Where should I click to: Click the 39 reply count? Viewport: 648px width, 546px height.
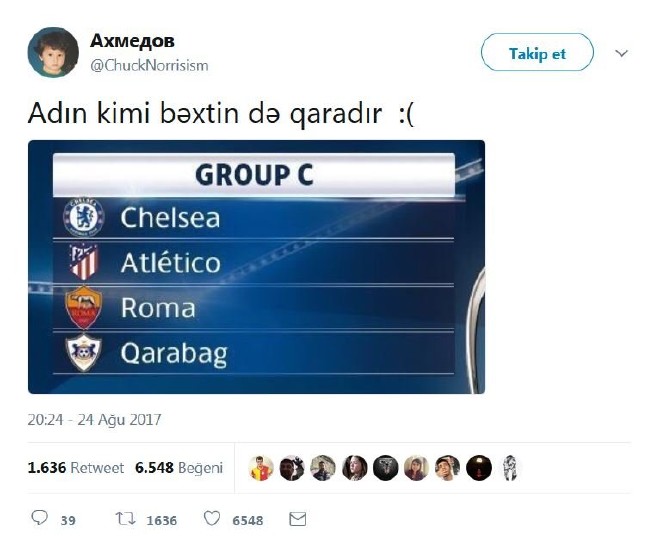click(68, 520)
